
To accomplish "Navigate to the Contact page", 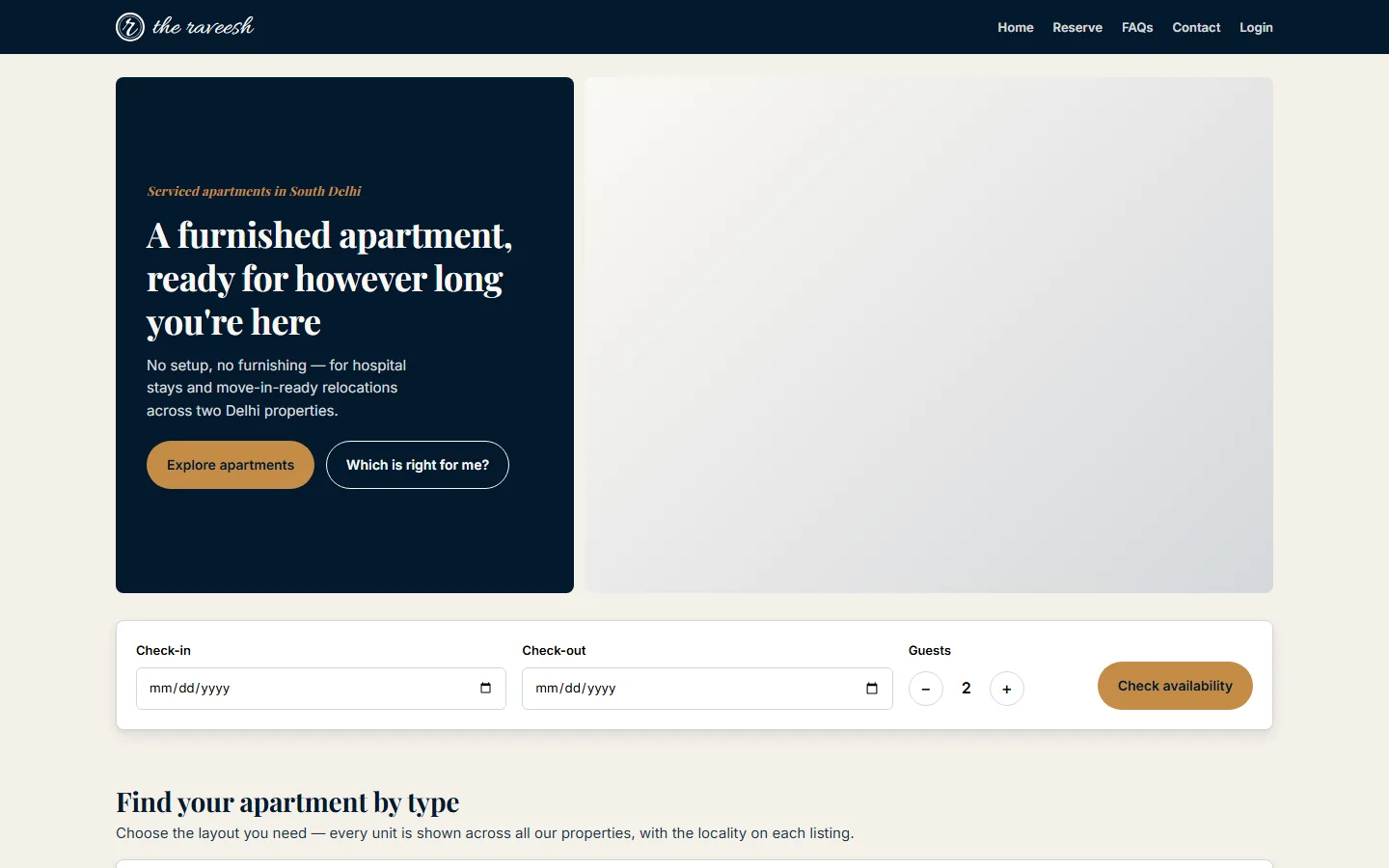I will pos(1196,27).
